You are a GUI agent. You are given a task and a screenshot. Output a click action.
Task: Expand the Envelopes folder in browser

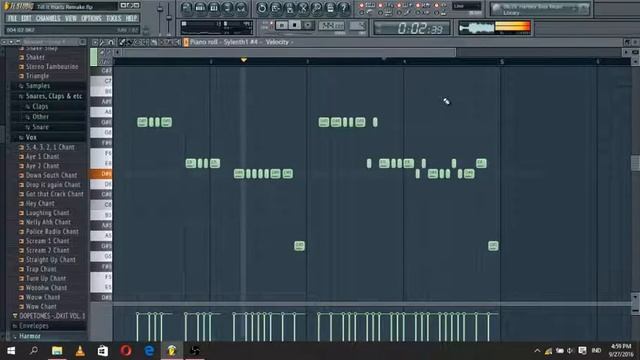pyautogui.click(x=33, y=326)
